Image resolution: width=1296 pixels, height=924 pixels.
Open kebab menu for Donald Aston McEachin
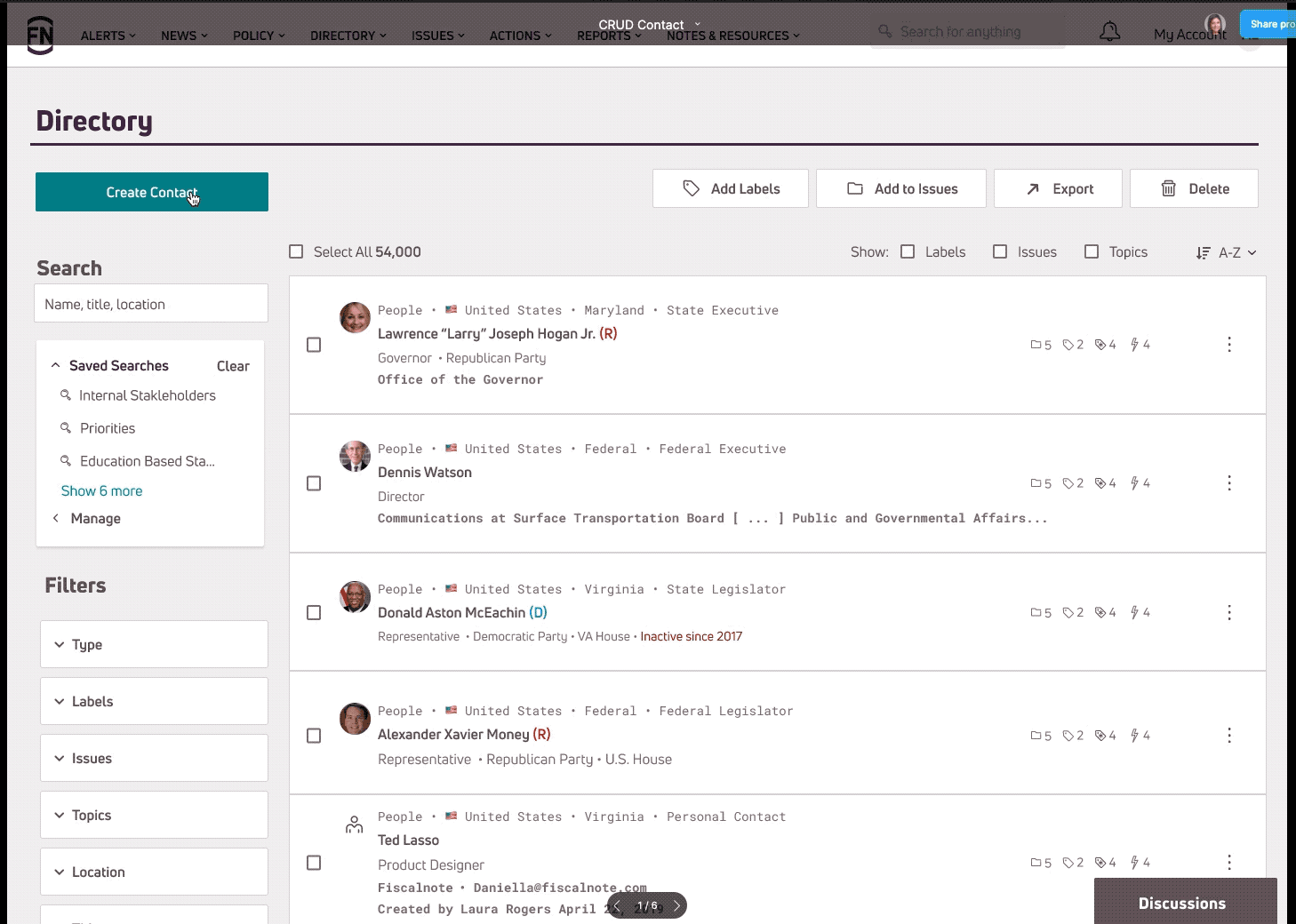coord(1229,613)
